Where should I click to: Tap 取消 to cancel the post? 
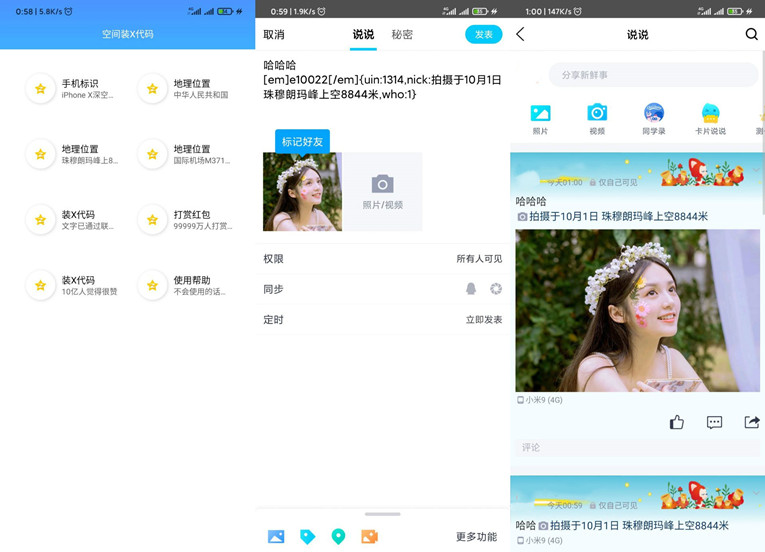click(x=274, y=35)
